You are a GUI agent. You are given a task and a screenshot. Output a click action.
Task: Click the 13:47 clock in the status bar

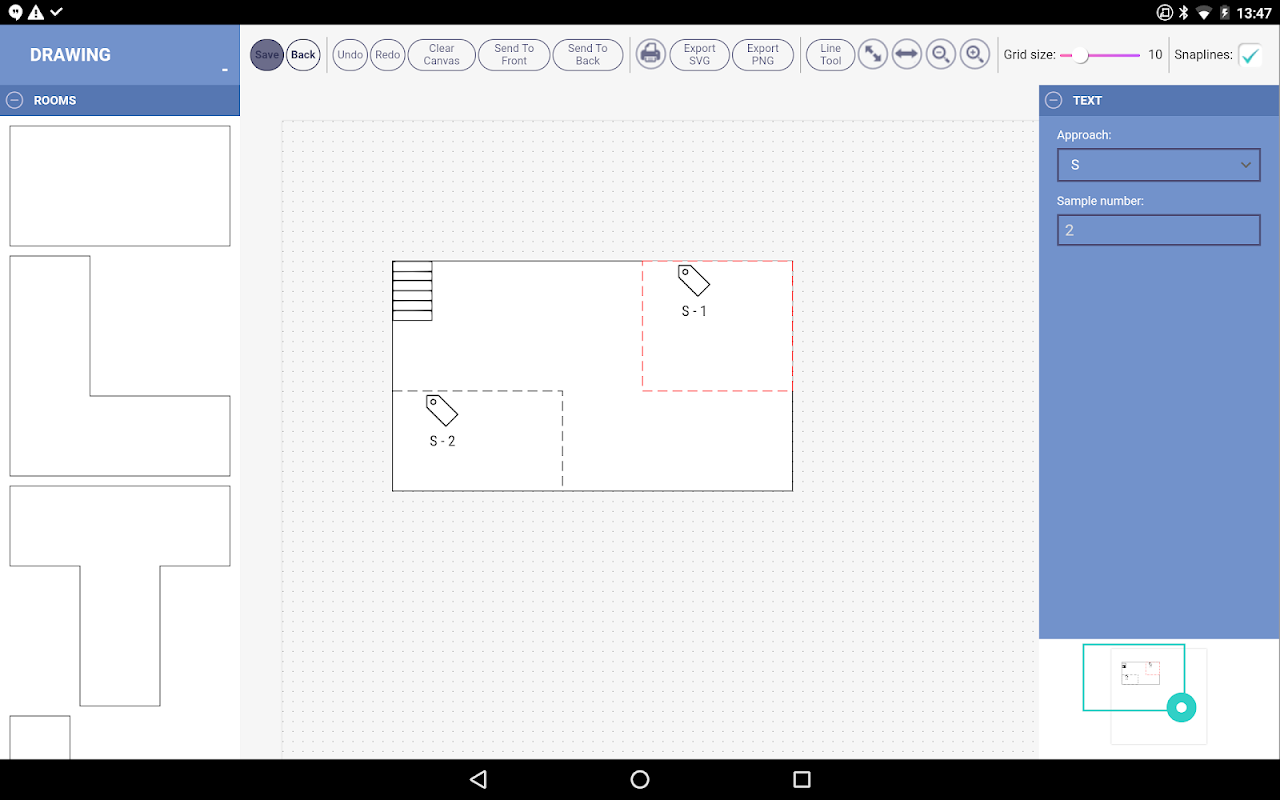(x=1253, y=13)
